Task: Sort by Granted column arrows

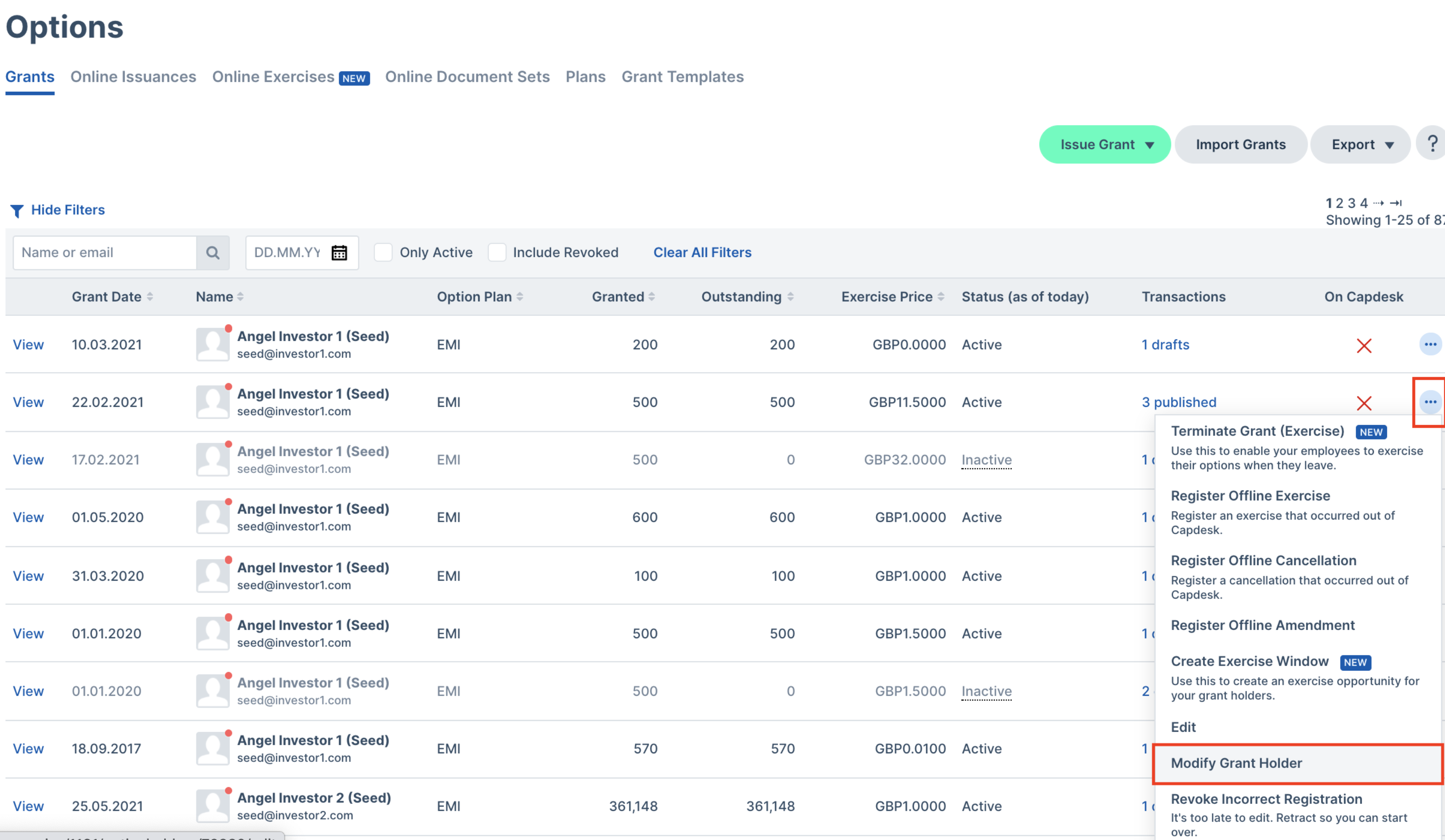Action: pyautogui.click(x=651, y=296)
